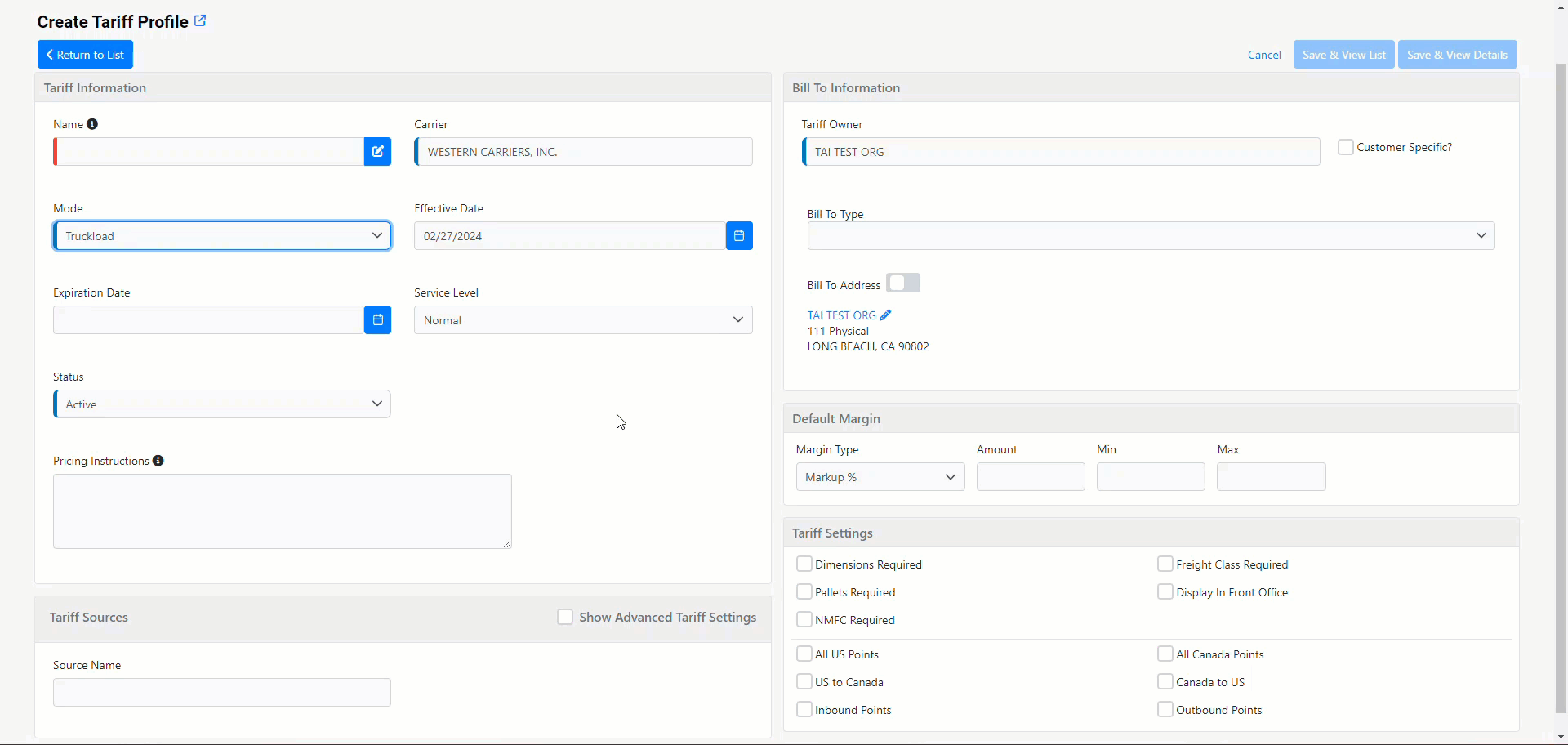1568x745 pixels.
Task: Click scrollbar up arrow
Action: pyautogui.click(x=1561, y=7)
